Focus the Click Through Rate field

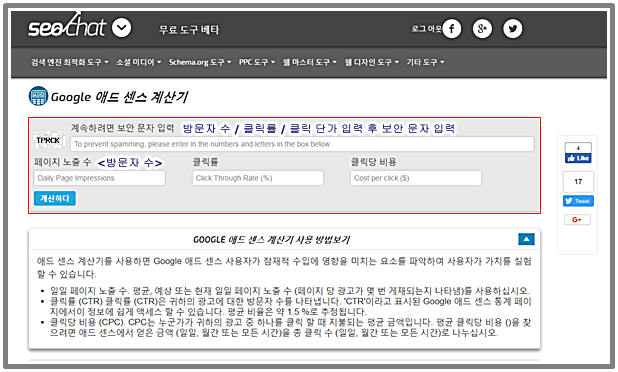[x=258, y=178]
